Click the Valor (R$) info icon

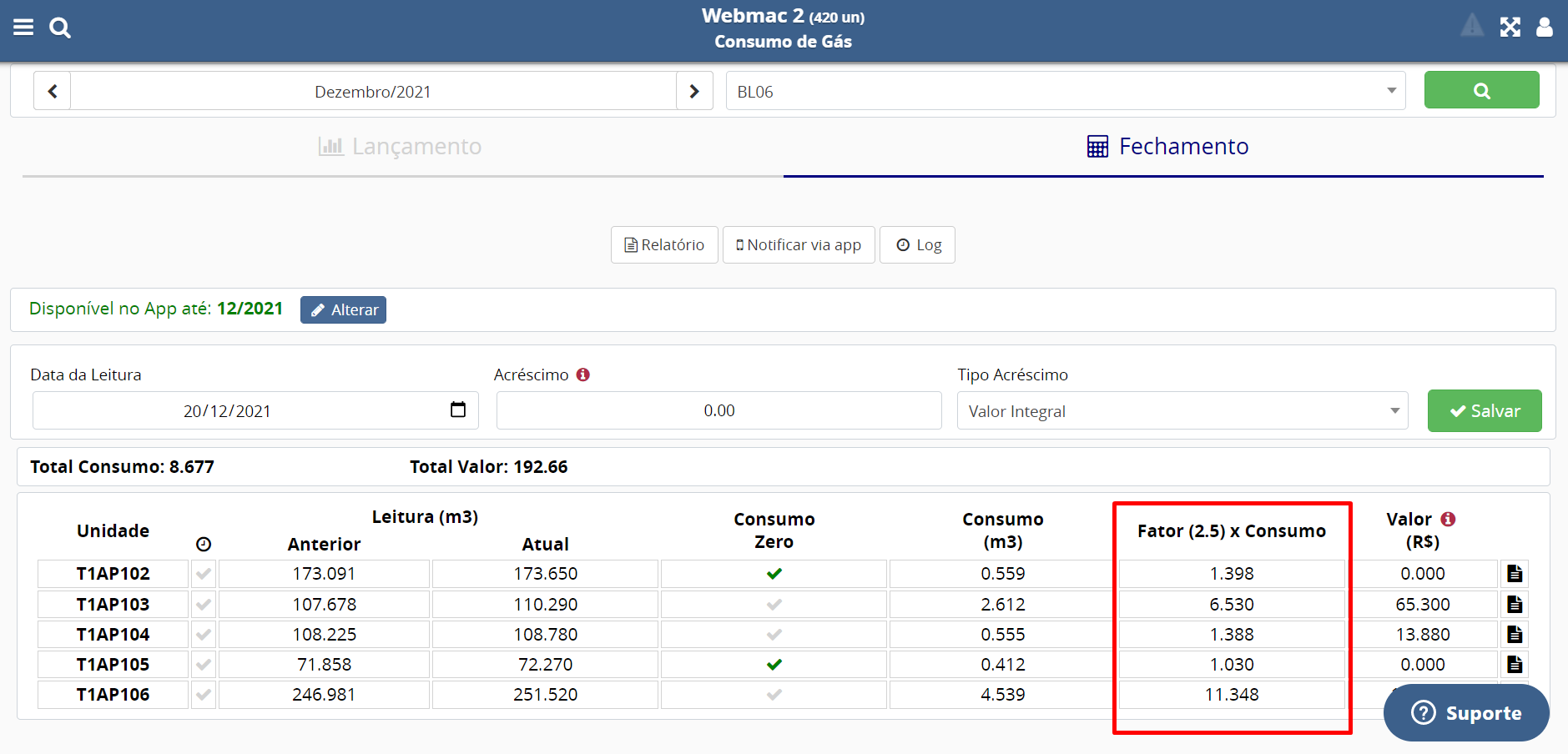(1448, 519)
